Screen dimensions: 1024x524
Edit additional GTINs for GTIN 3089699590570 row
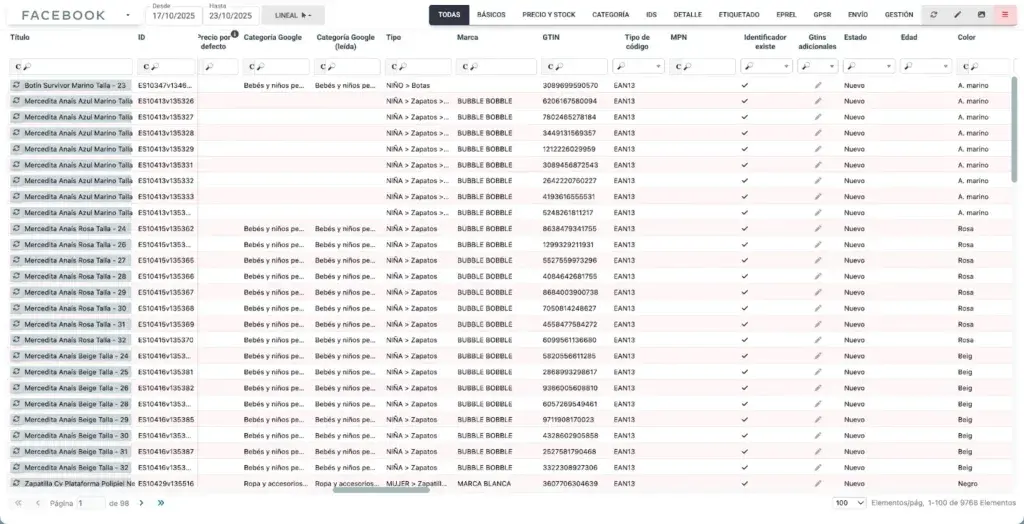click(818, 86)
